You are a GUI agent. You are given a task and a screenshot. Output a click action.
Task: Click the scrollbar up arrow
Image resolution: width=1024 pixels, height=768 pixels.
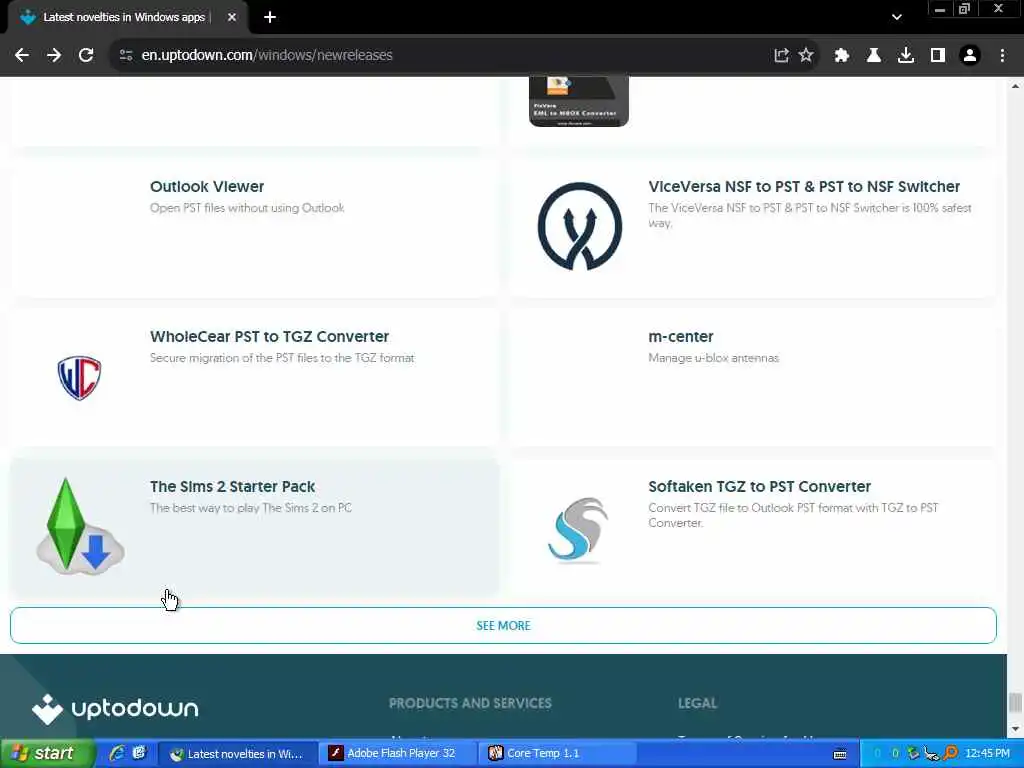click(x=1015, y=86)
